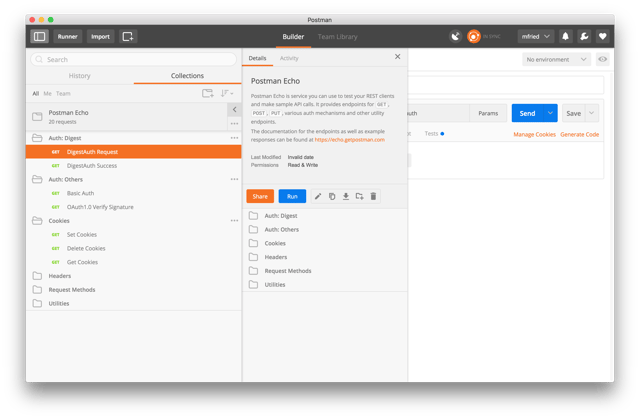Click the search magnifier icon
The image size is (640, 419).
point(39,60)
